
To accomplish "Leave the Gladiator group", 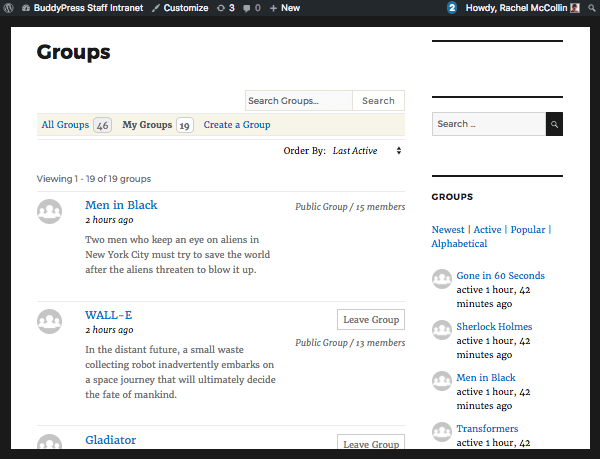I will click(371, 442).
